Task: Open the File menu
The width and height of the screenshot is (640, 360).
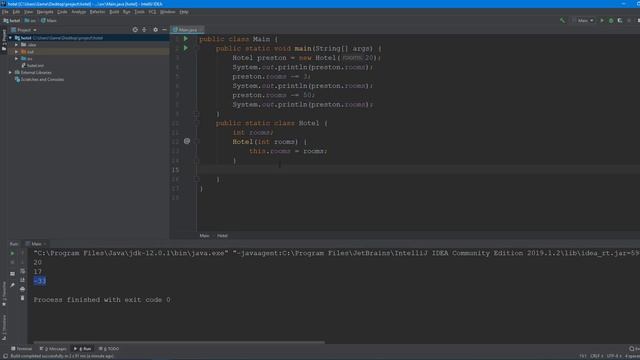Action: click(5, 12)
